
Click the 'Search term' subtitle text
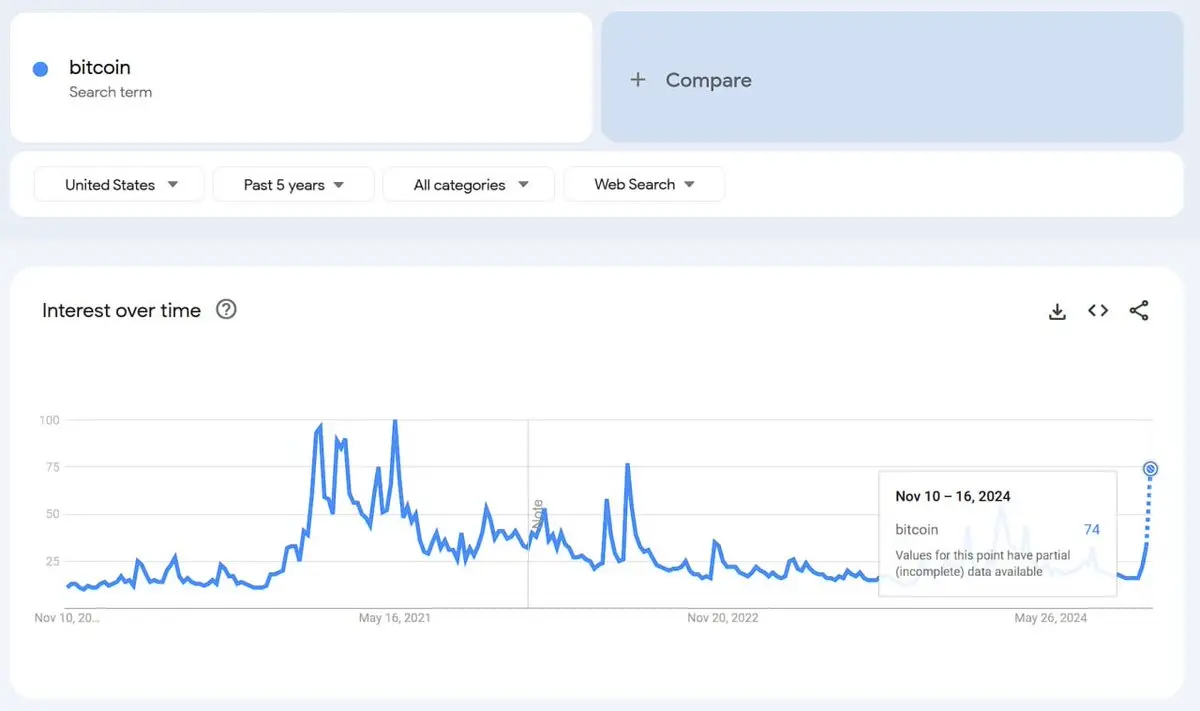tap(110, 92)
